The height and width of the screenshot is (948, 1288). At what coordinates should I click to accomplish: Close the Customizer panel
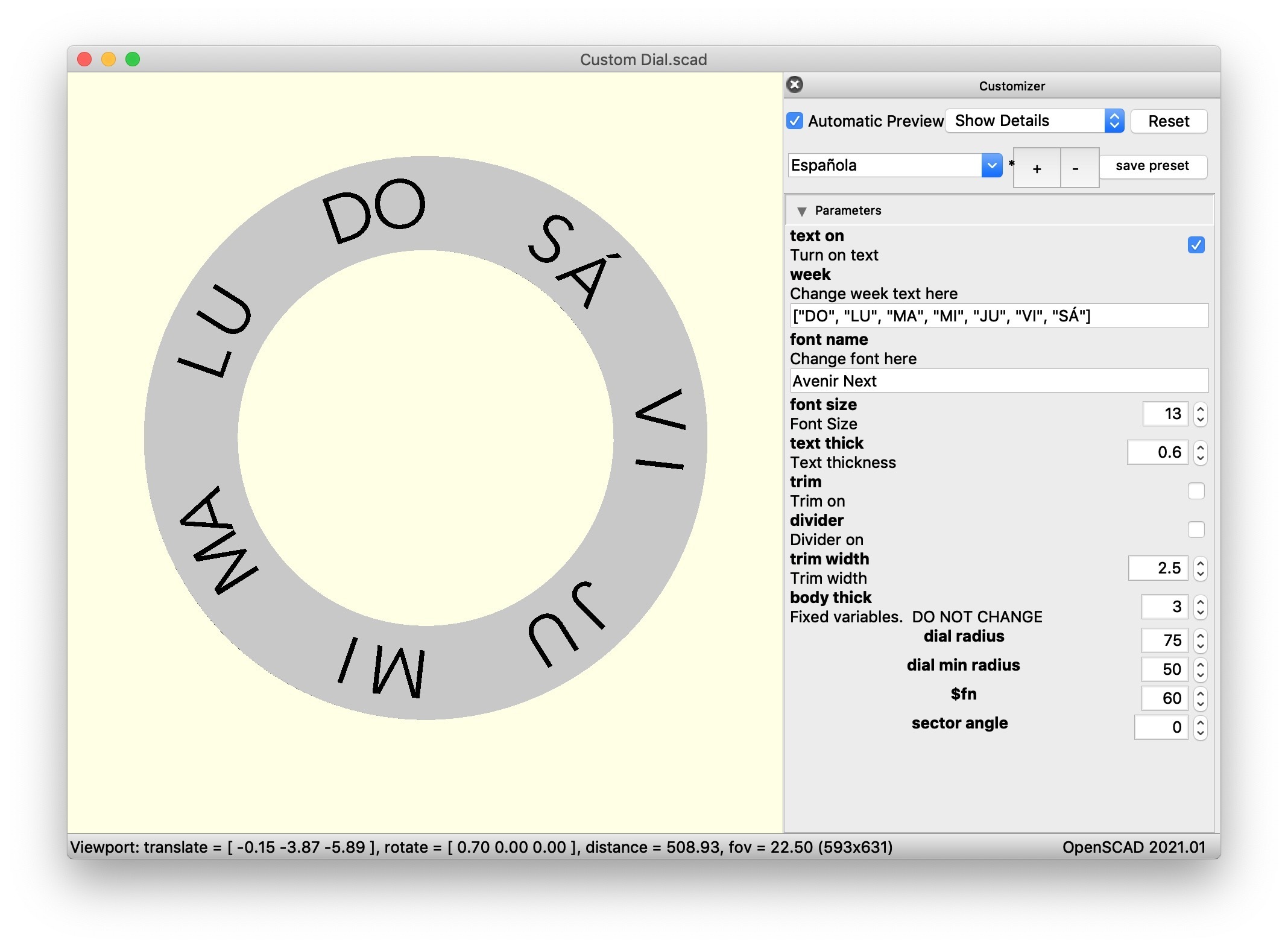[795, 84]
